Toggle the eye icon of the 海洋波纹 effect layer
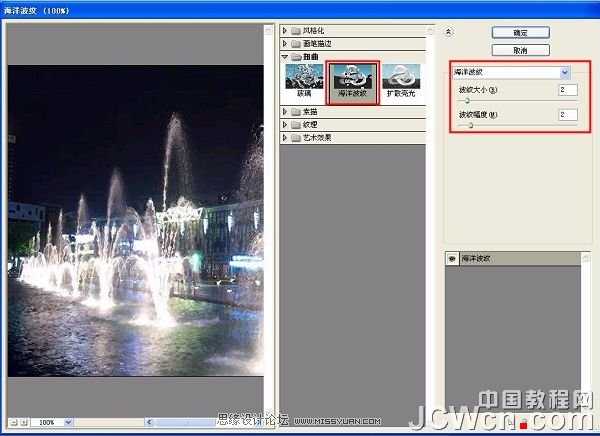Image resolution: width=600 pixels, height=436 pixels. coord(452,259)
